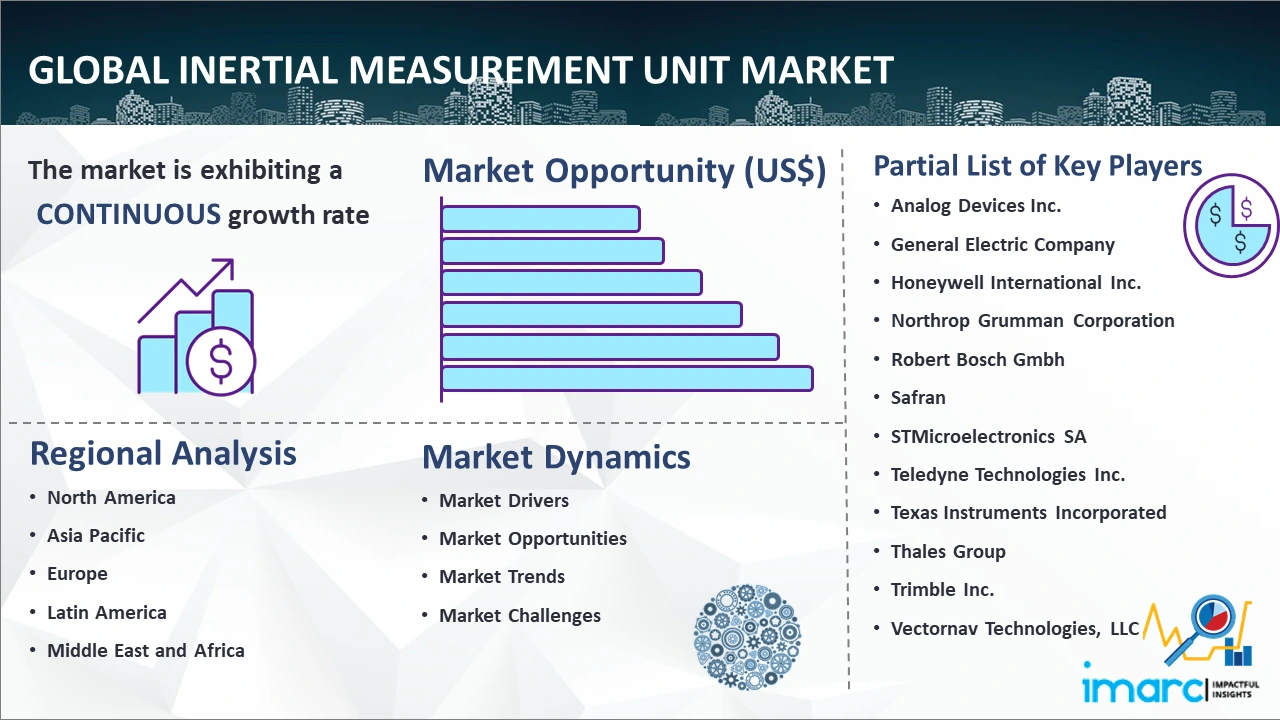Click the Global Inertial Measurement Unit Market title
This screenshot has width=1280, height=720.
tap(461, 70)
